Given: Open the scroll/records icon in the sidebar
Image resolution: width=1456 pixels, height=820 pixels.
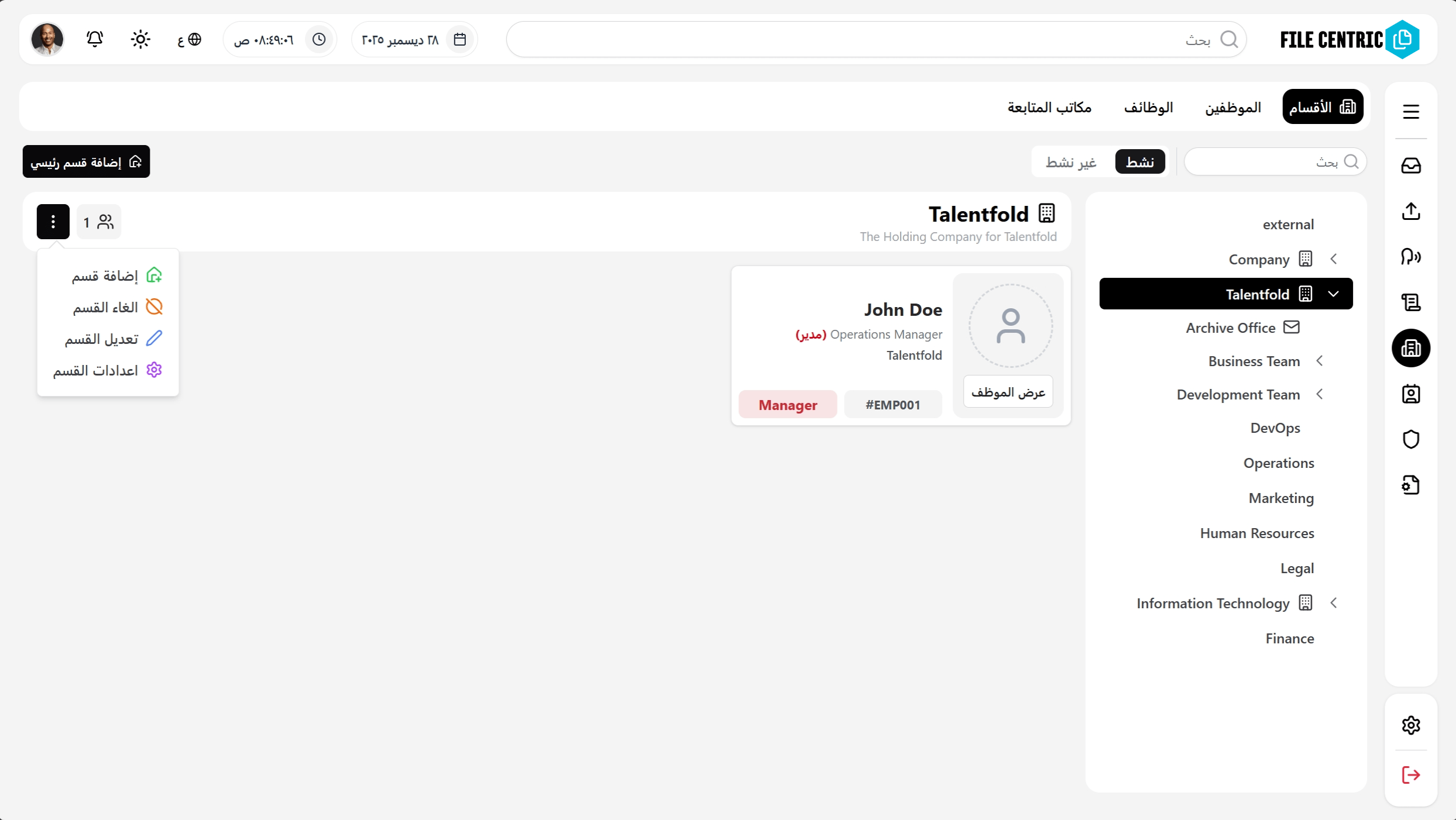Looking at the screenshot, I should tap(1410, 302).
